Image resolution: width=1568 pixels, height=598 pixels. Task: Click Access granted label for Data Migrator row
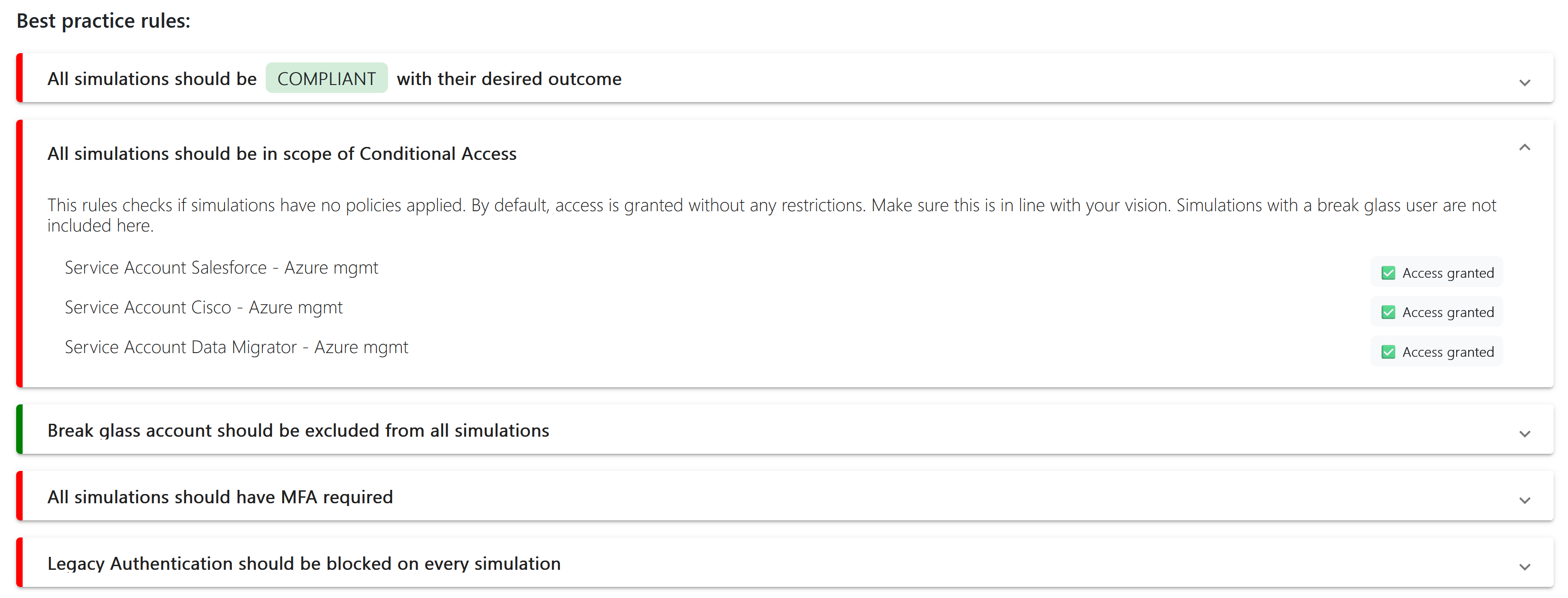[1447, 352]
